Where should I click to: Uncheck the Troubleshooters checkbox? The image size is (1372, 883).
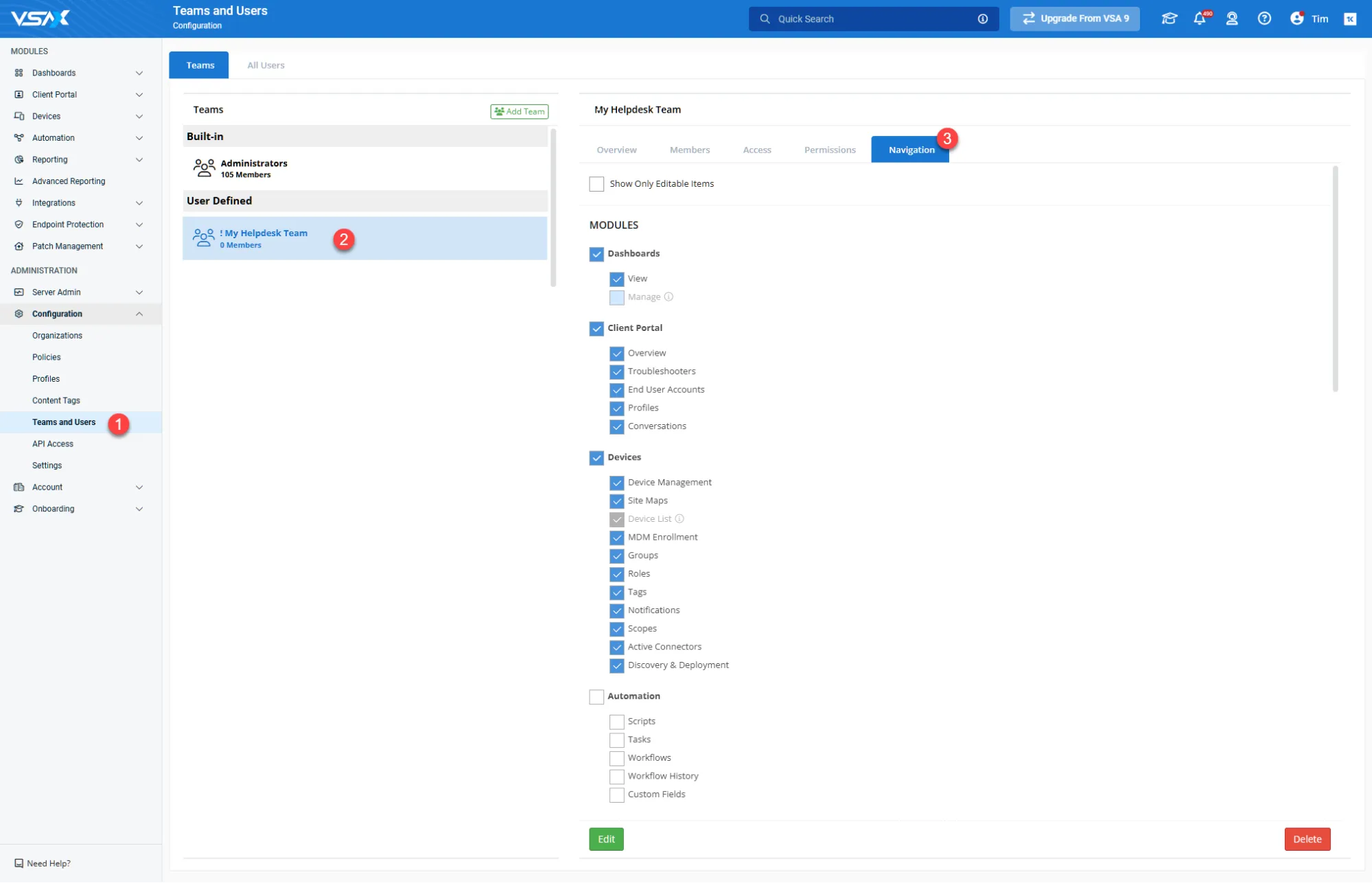click(616, 371)
